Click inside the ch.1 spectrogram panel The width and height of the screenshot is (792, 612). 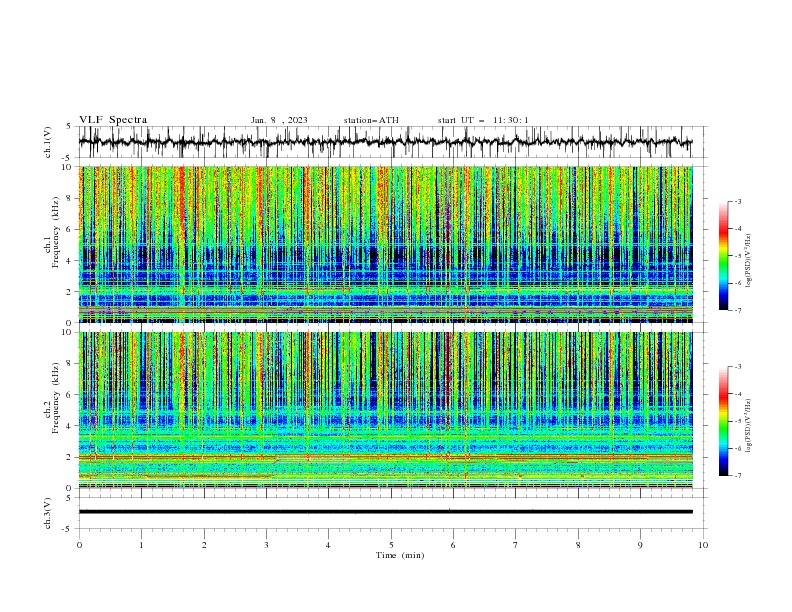pos(386,244)
